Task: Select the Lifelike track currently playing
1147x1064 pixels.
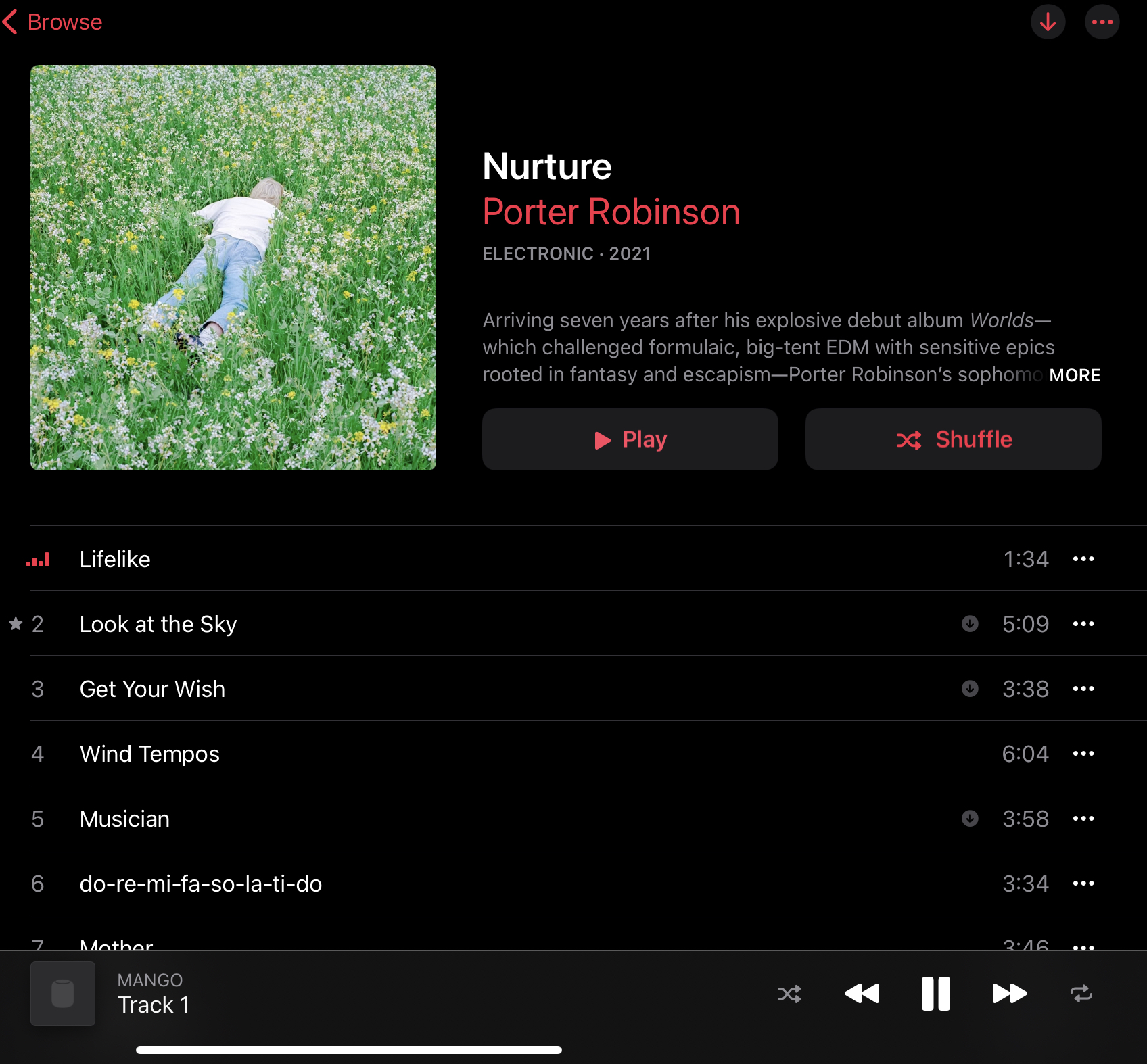Action: coord(115,559)
